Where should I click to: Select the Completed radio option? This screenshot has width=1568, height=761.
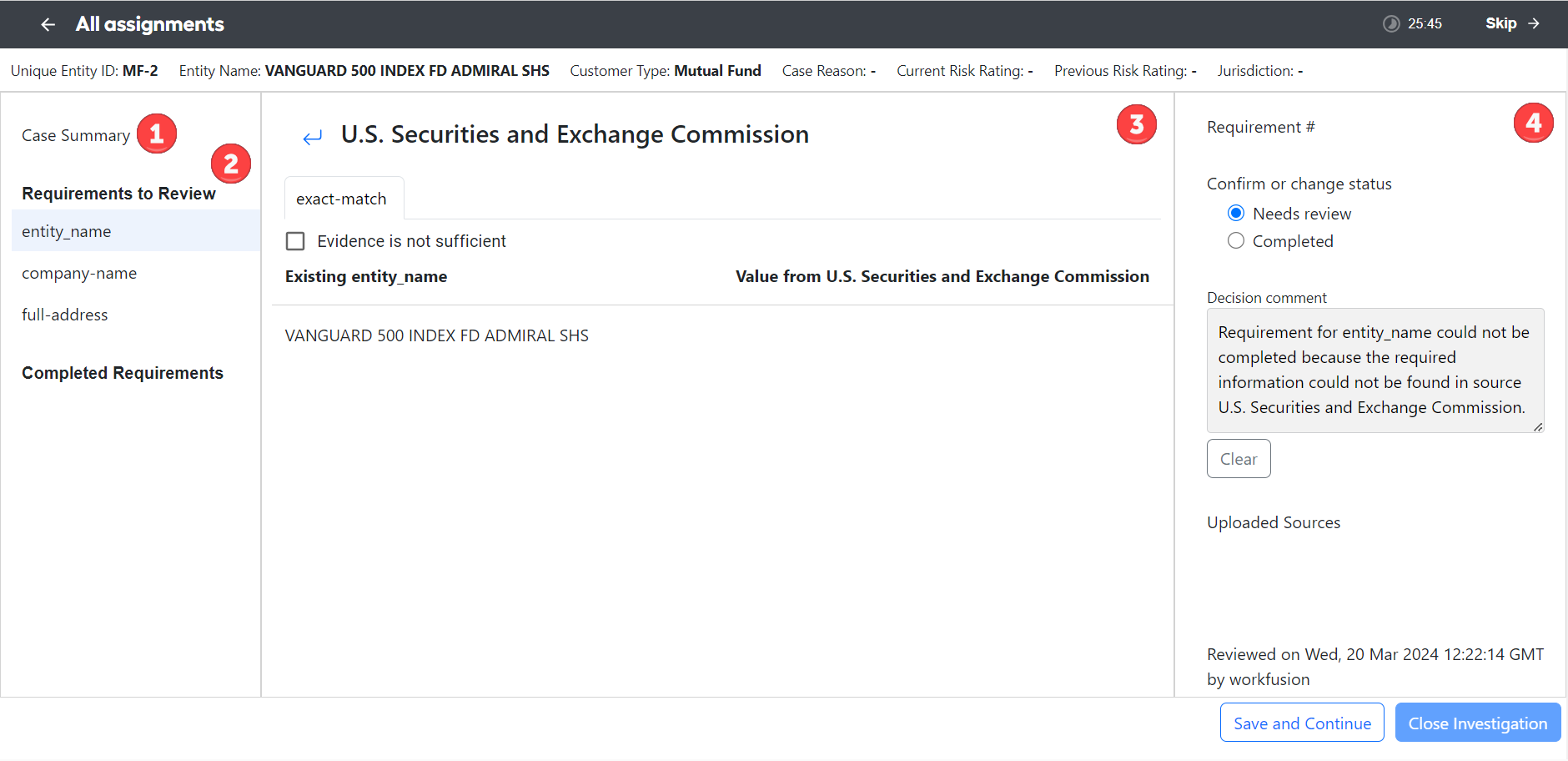pos(1236,241)
